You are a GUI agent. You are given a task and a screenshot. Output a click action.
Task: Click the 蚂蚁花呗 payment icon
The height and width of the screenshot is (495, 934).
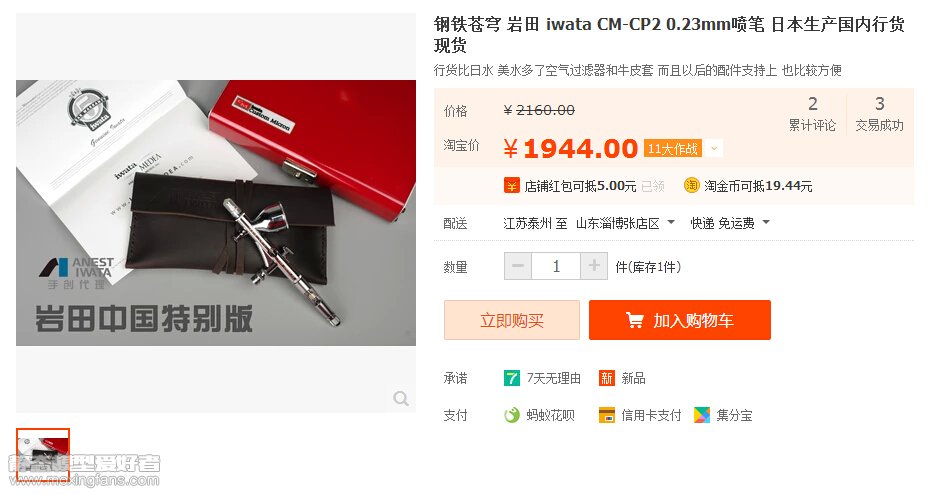pyautogui.click(x=512, y=415)
